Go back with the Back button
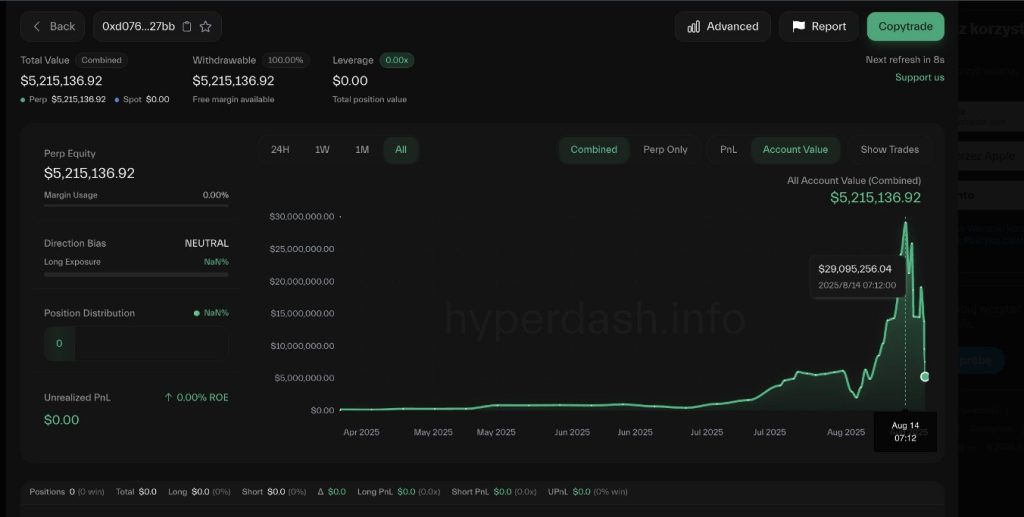The width and height of the screenshot is (1024, 517). pyautogui.click(x=53, y=27)
